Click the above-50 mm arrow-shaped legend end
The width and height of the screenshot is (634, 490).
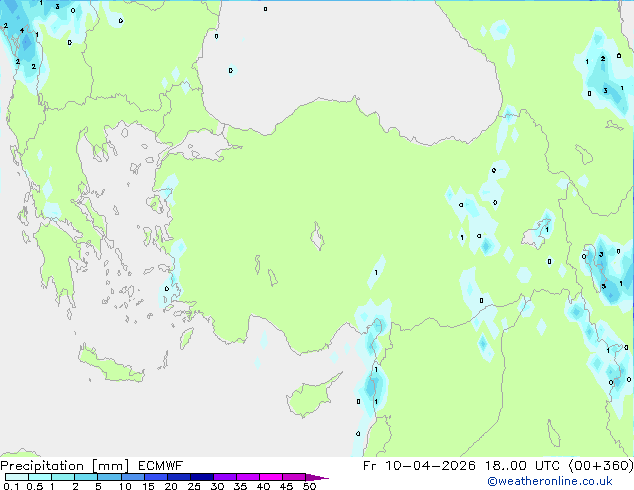(x=317, y=477)
